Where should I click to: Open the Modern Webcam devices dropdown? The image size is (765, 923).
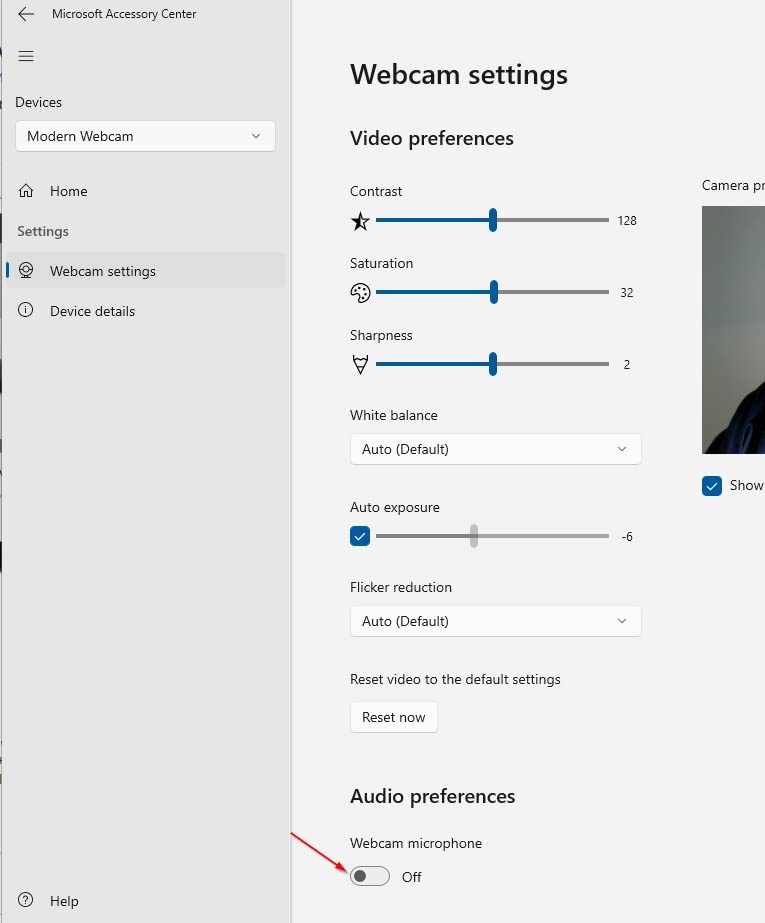click(145, 136)
